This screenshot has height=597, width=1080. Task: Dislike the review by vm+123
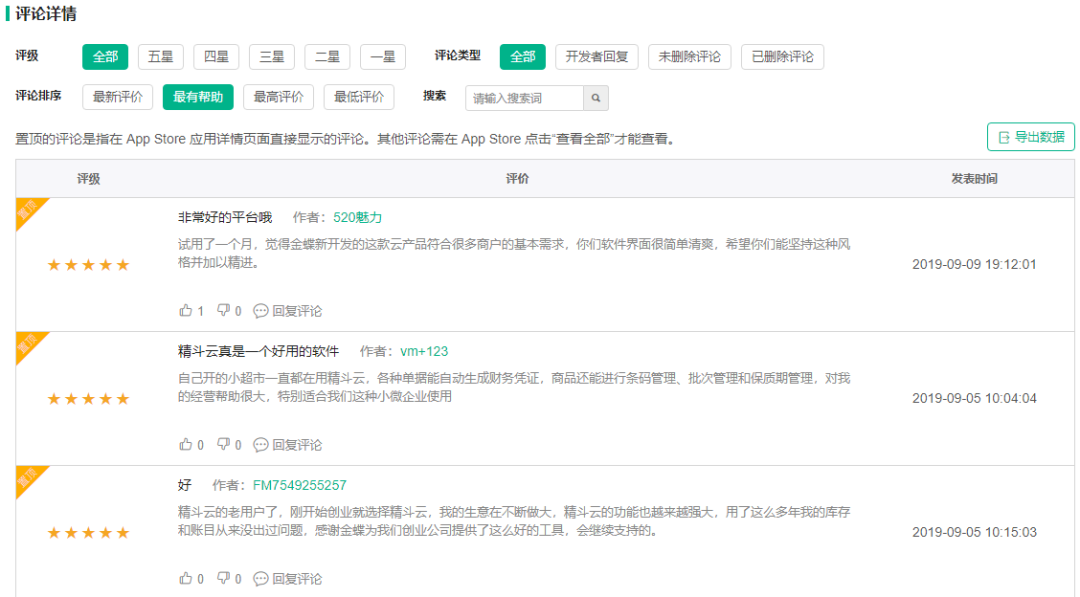[229, 445]
